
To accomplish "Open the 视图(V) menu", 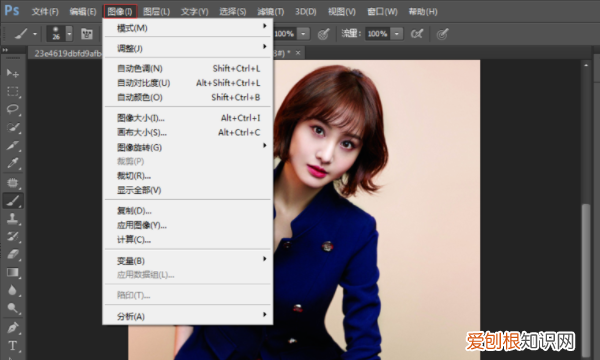I will (342, 11).
